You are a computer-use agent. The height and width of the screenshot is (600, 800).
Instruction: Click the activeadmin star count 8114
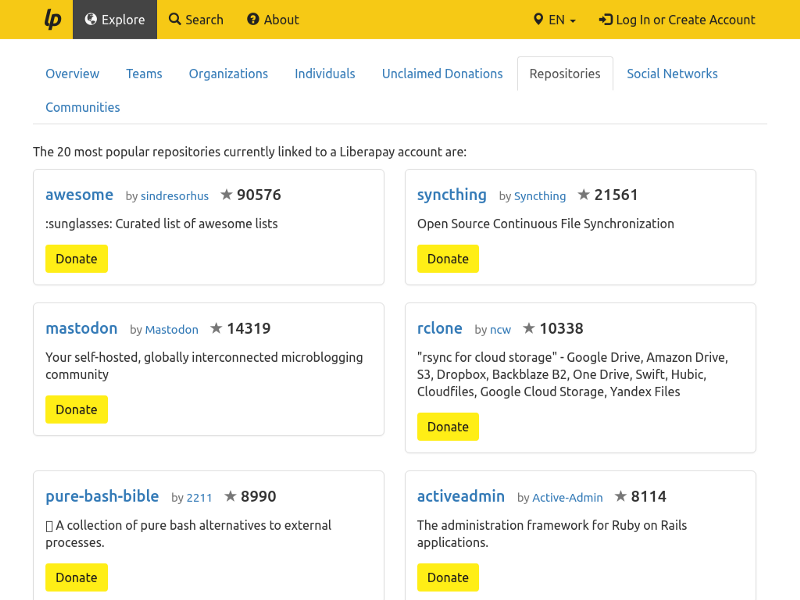[x=648, y=496]
